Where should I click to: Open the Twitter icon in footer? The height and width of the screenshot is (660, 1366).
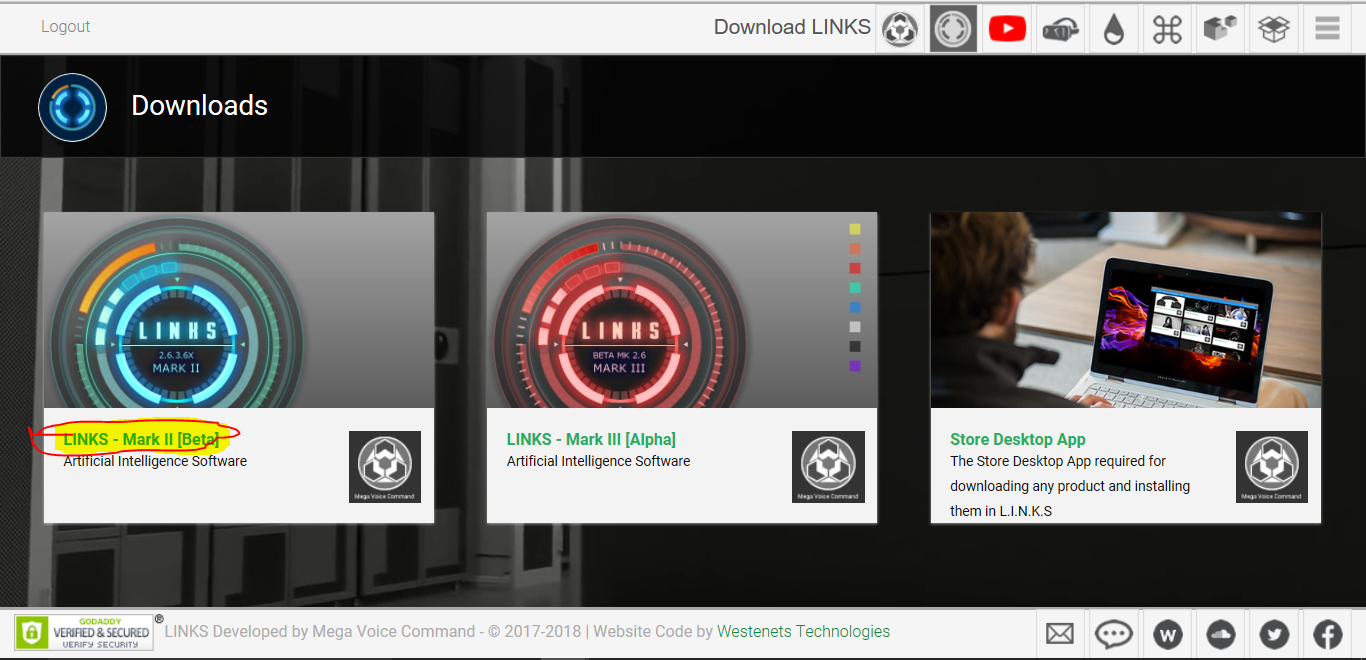click(1274, 634)
